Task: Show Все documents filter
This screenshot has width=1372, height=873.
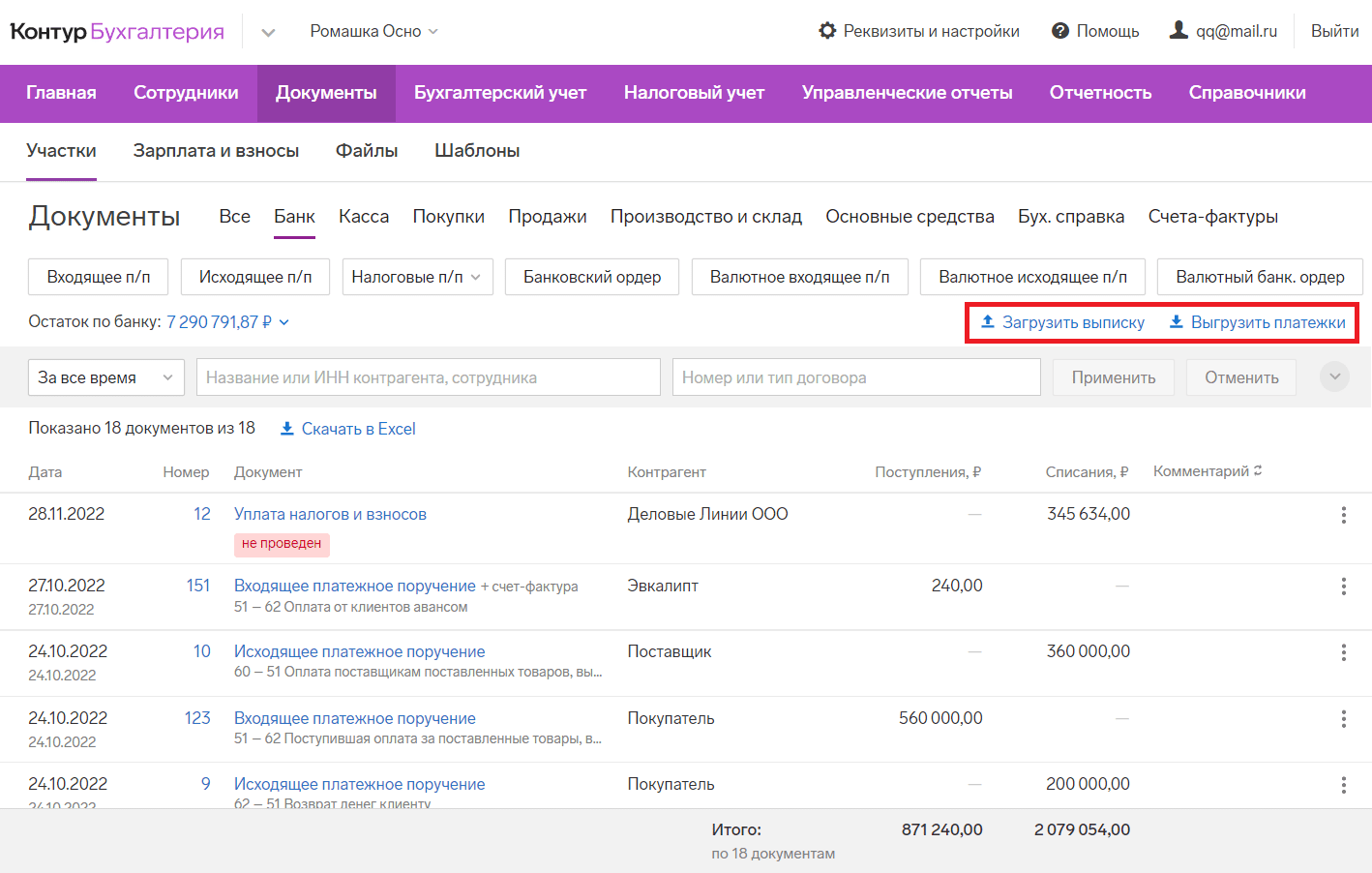Action: click(234, 217)
